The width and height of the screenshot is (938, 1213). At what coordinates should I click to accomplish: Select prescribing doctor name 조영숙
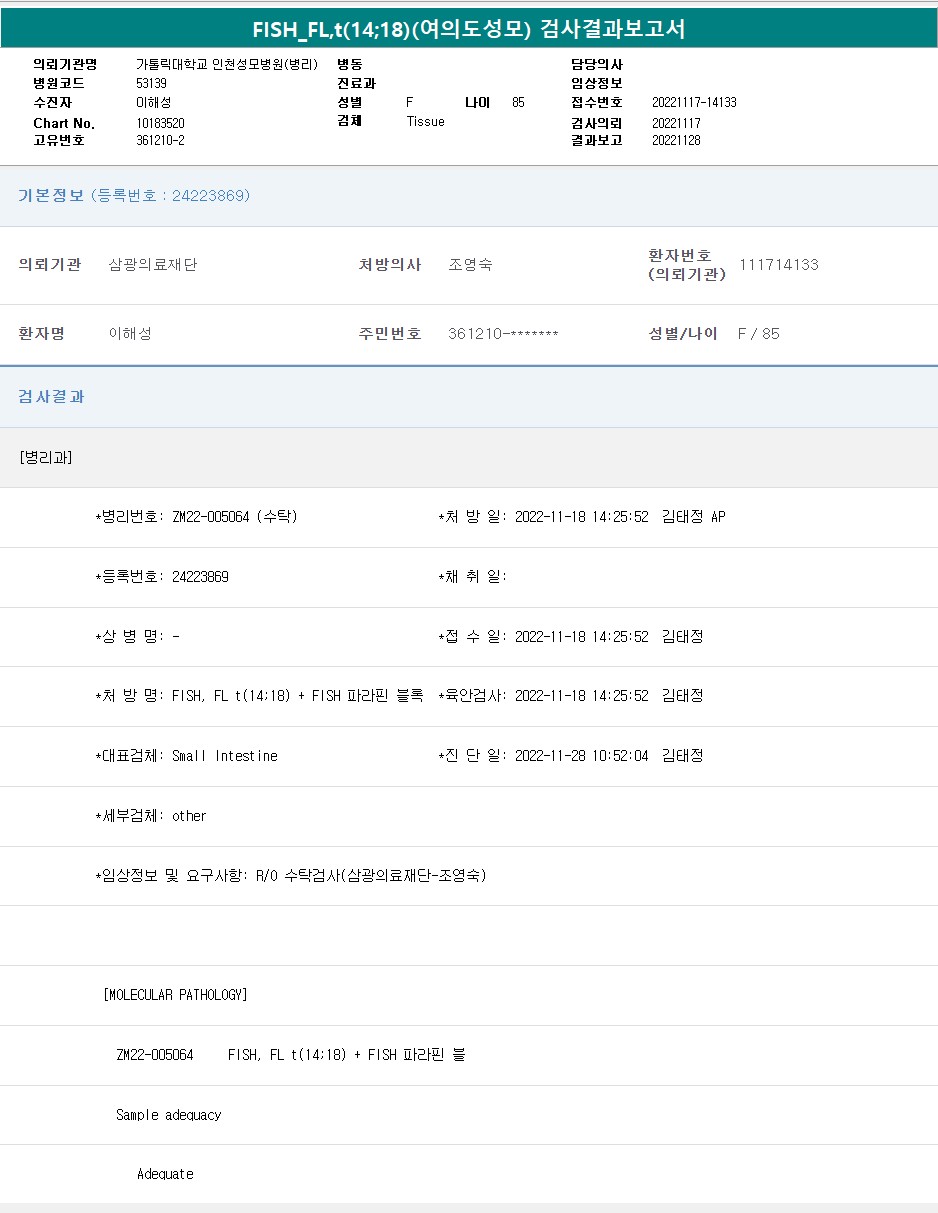point(470,265)
